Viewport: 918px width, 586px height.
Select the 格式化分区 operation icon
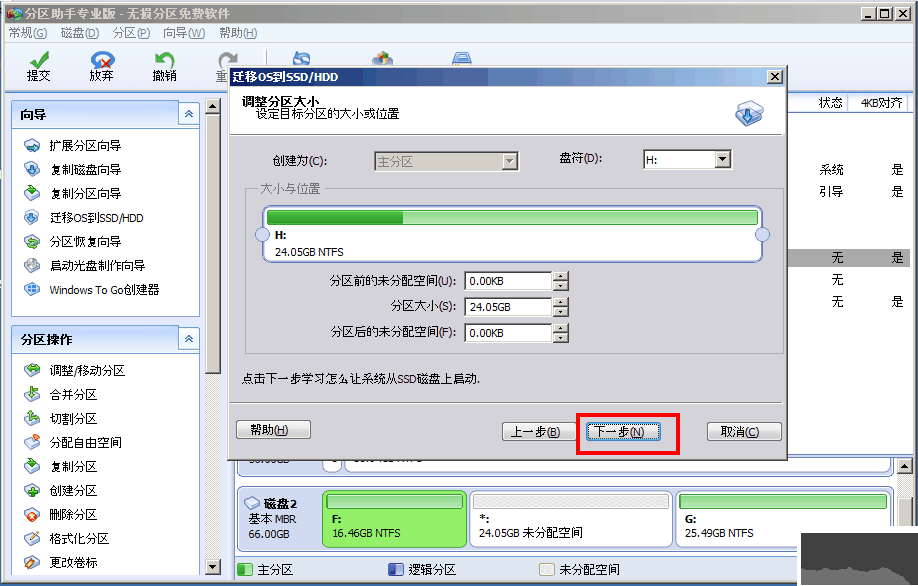point(32,539)
